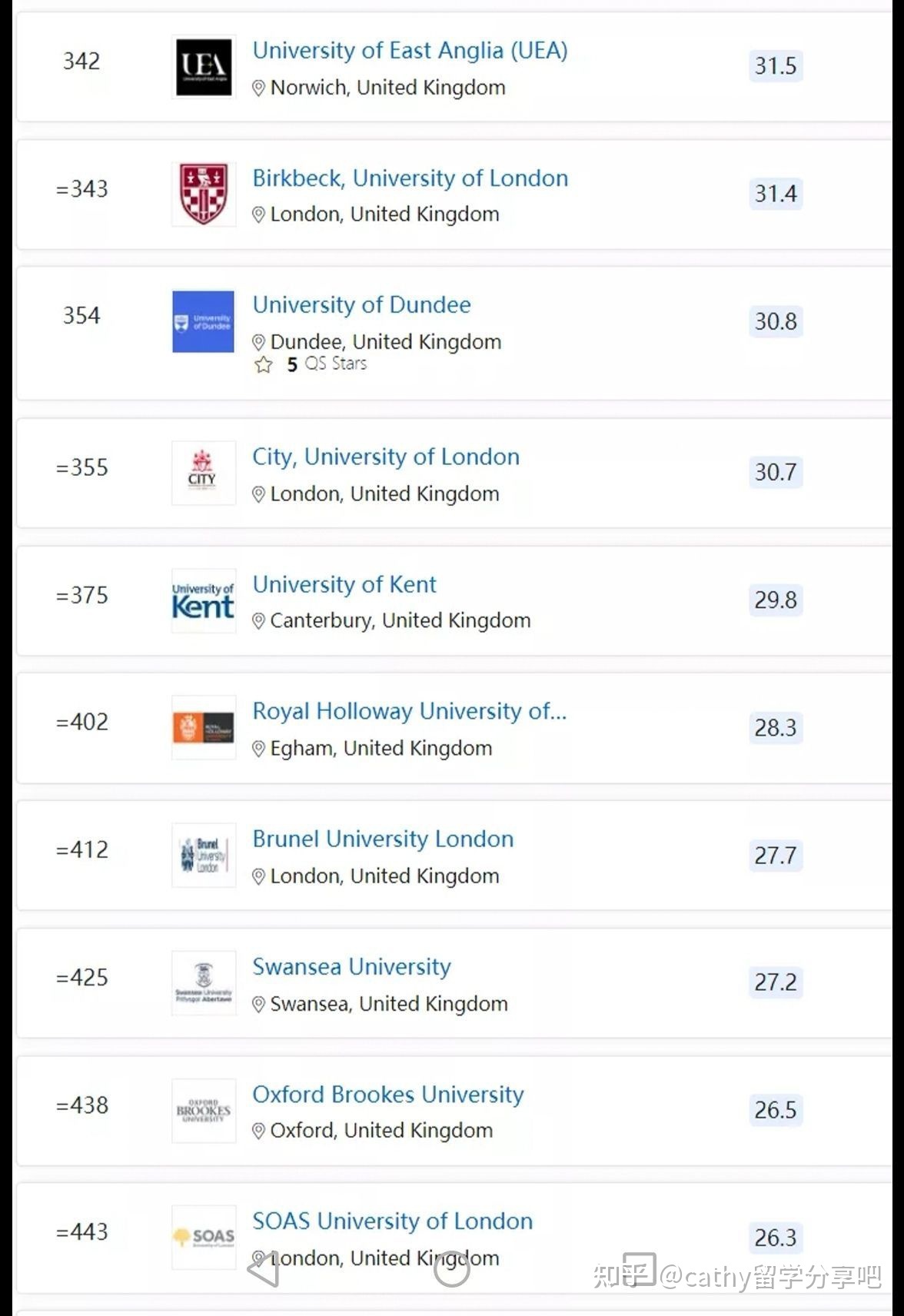904x1316 pixels.
Task: Open Birkbeck, University of London link
Action: 410,178
